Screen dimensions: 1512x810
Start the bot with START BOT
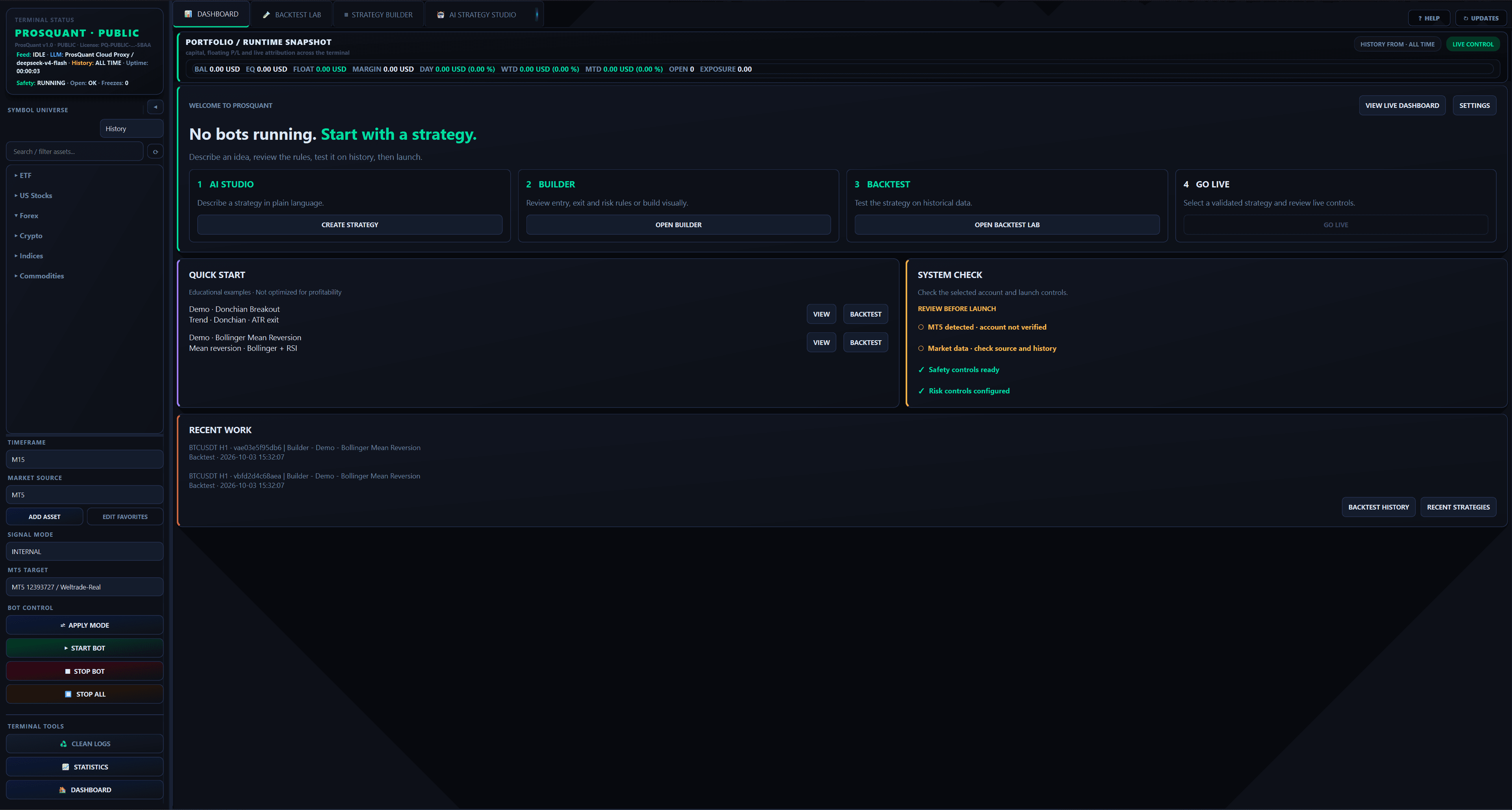85,648
